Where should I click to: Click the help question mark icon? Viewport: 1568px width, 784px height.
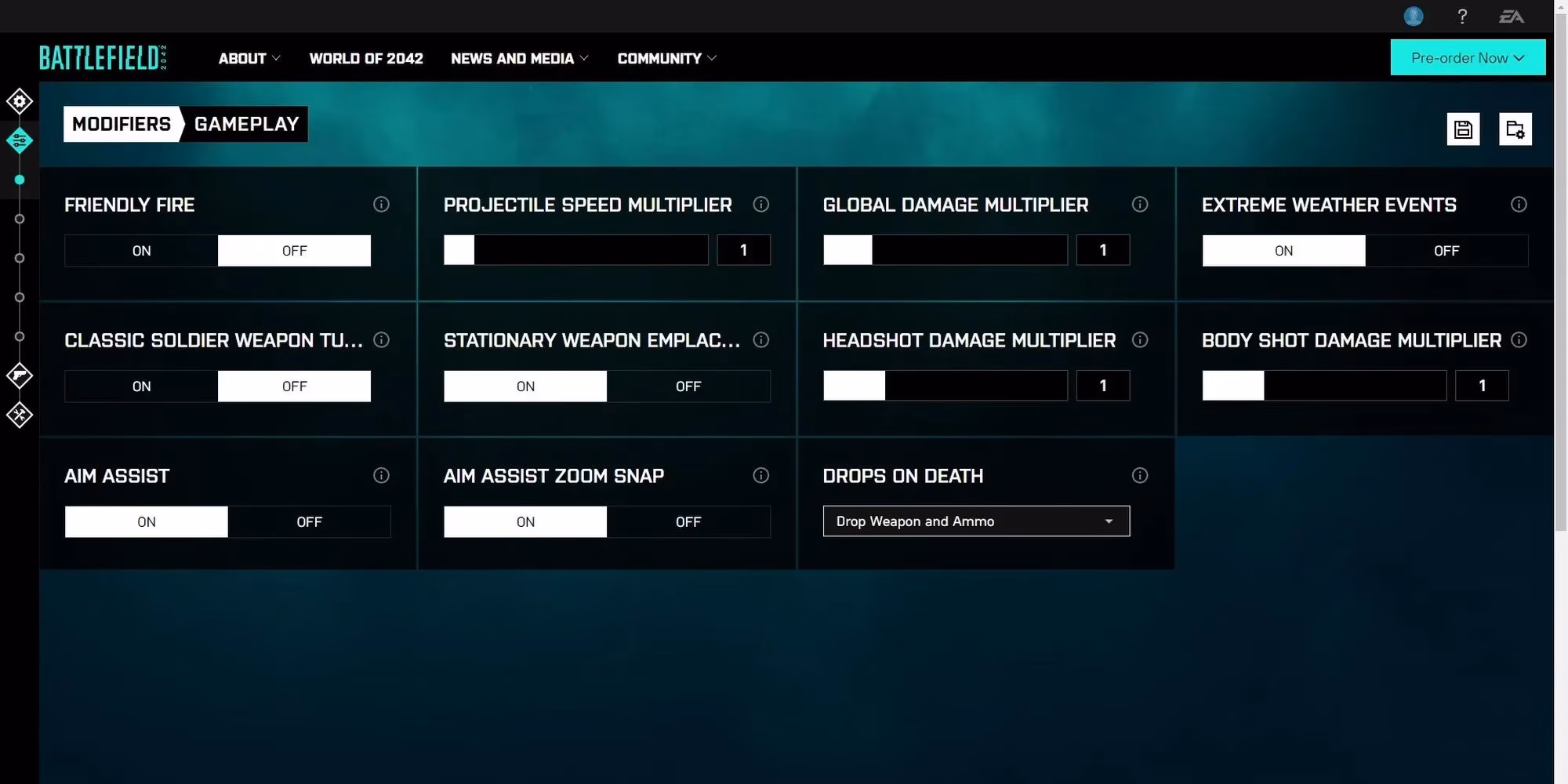click(x=1461, y=16)
